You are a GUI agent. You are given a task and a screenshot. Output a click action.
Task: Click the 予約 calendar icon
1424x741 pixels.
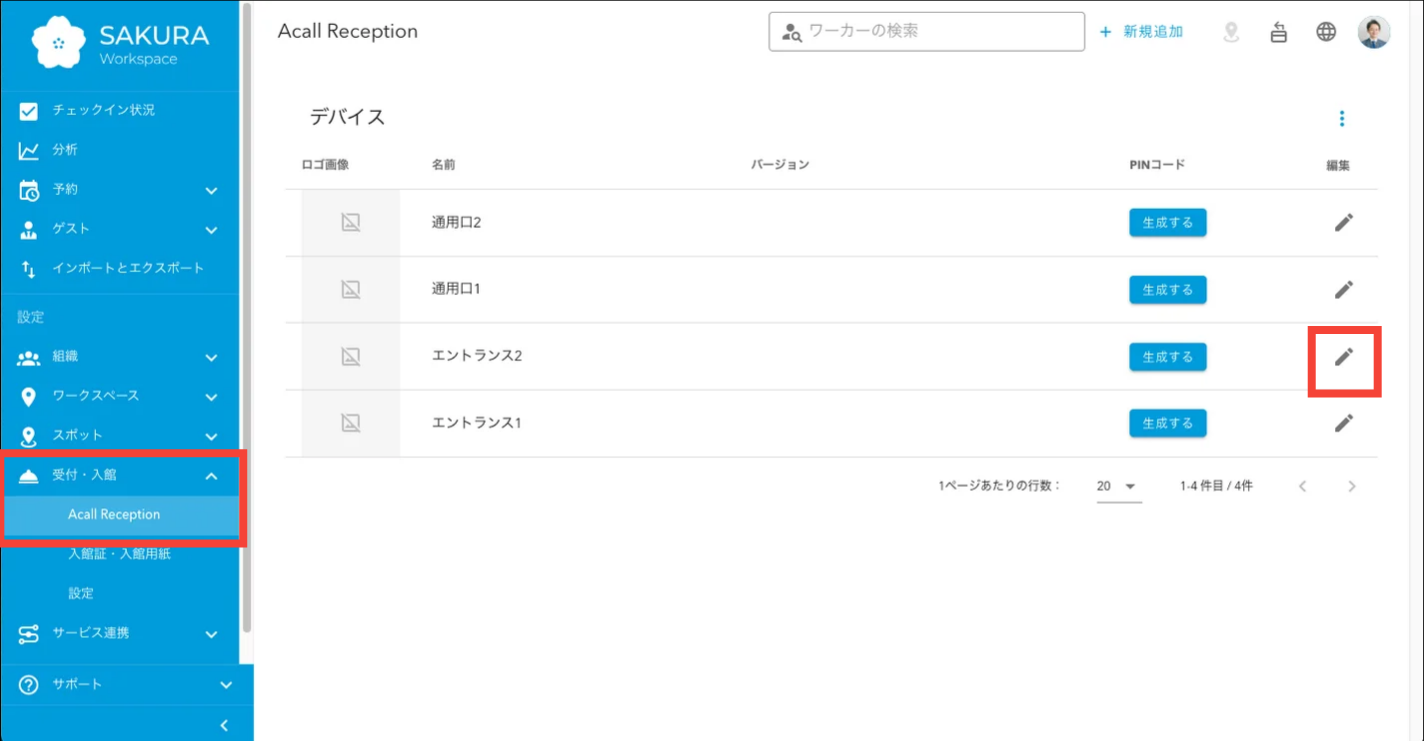coord(29,190)
